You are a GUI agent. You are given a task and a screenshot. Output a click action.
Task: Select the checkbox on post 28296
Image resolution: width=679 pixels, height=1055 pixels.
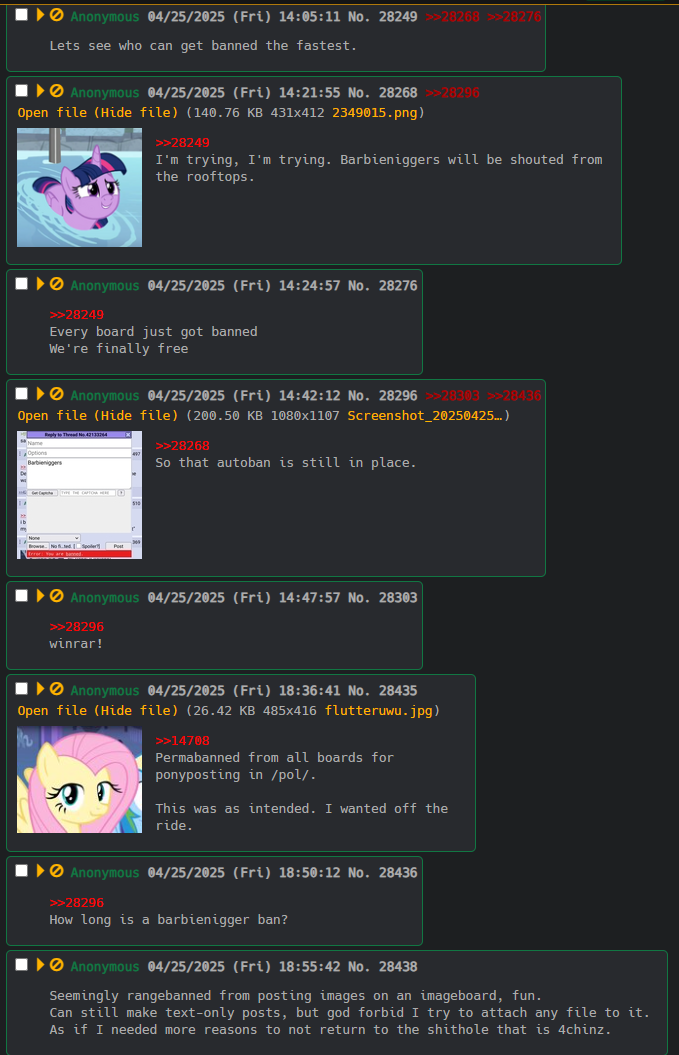click(x=22, y=394)
